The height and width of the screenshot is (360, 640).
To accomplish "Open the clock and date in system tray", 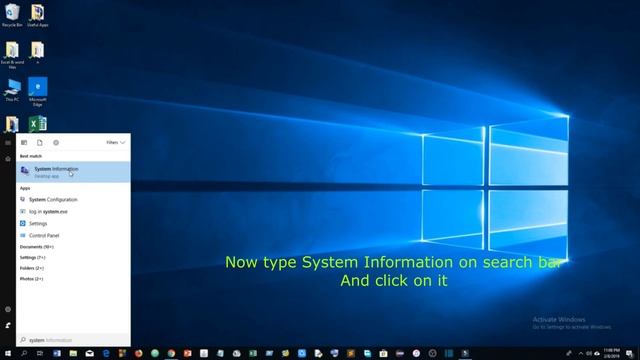I will pos(611,353).
